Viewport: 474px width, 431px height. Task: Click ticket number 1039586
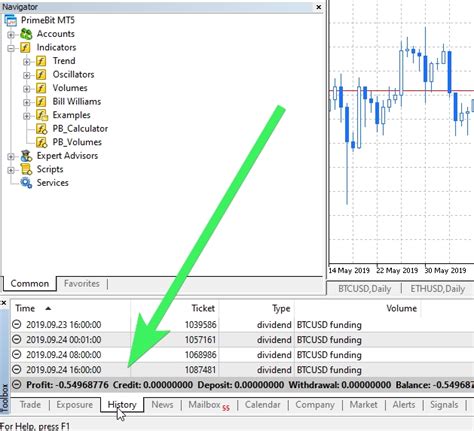pyautogui.click(x=200, y=324)
